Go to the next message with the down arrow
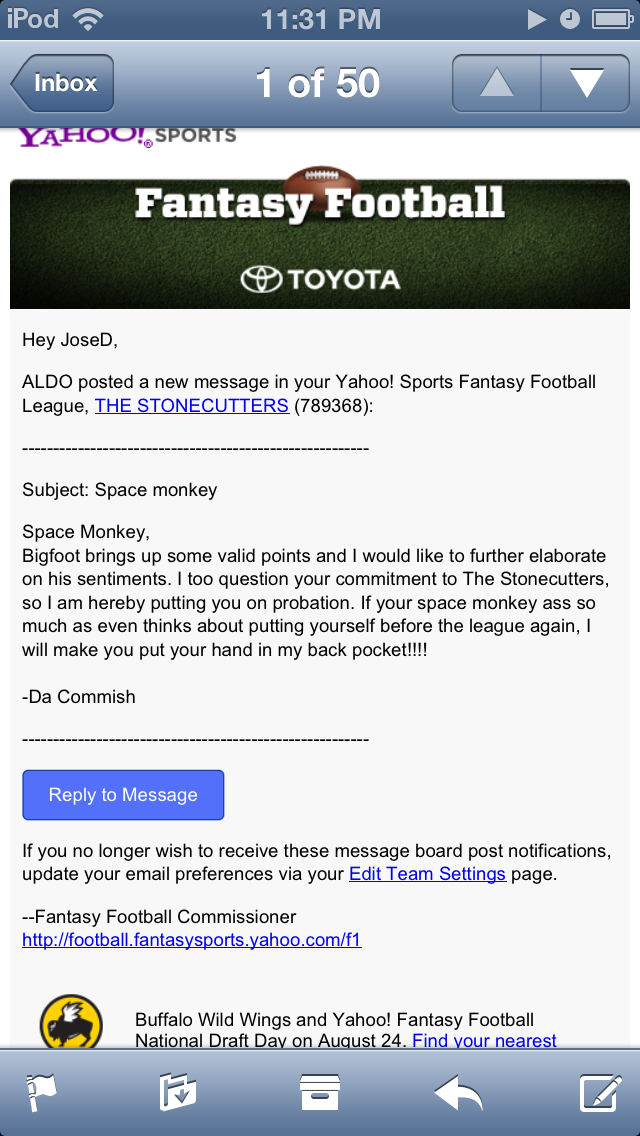This screenshot has width=640, height=1136. (586, 83)
